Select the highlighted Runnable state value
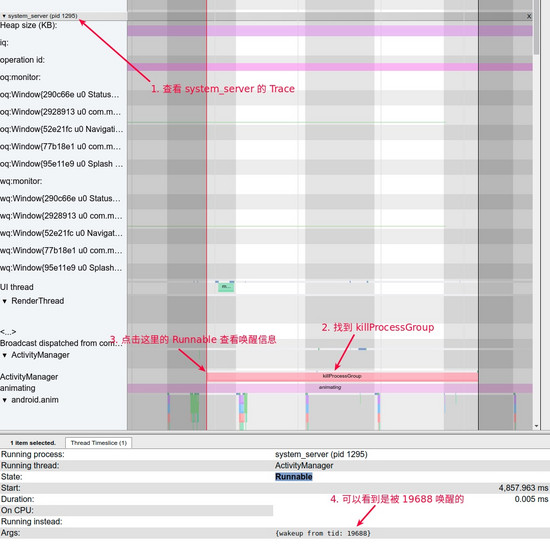The height and width of the screenshot is (557, 550). pos(293,477)
